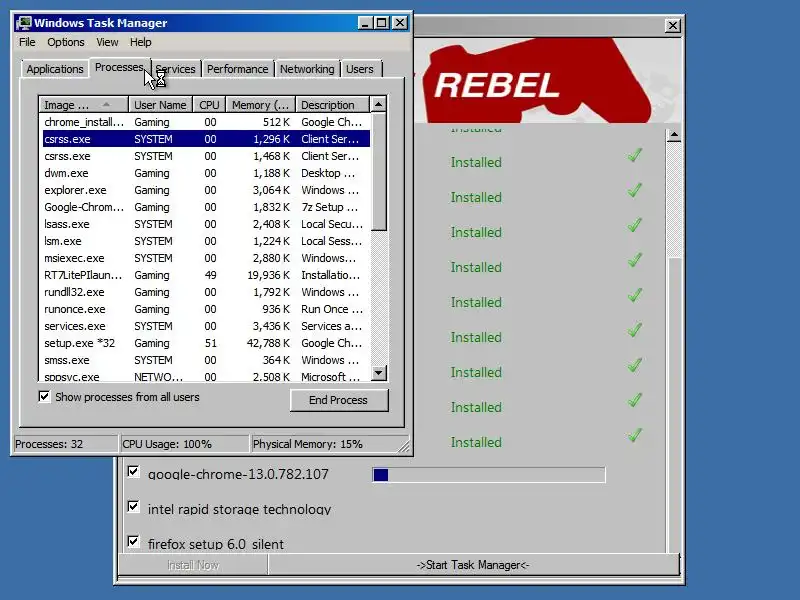Click the 42,788 K memory value

[268, 343]
